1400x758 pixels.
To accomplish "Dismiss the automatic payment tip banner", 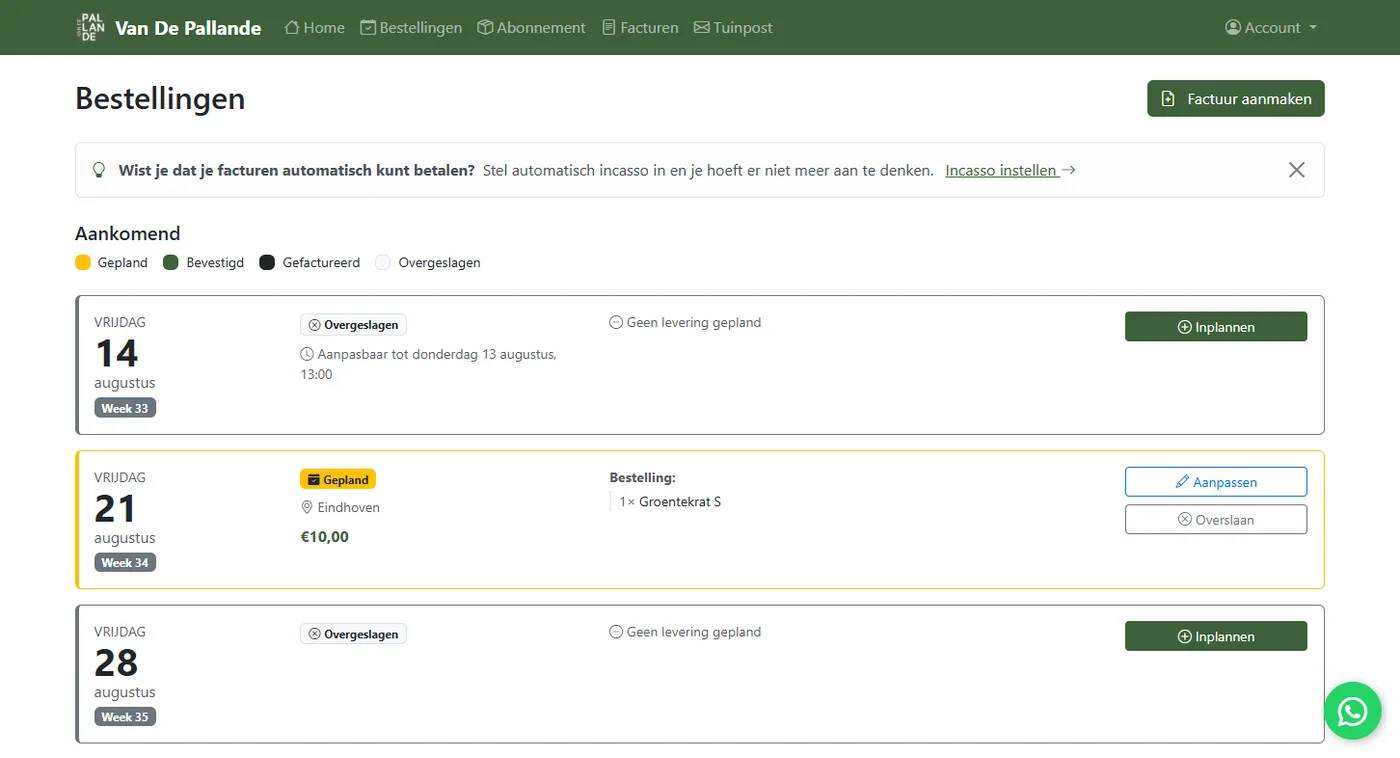I will (x=1297, y=170).
